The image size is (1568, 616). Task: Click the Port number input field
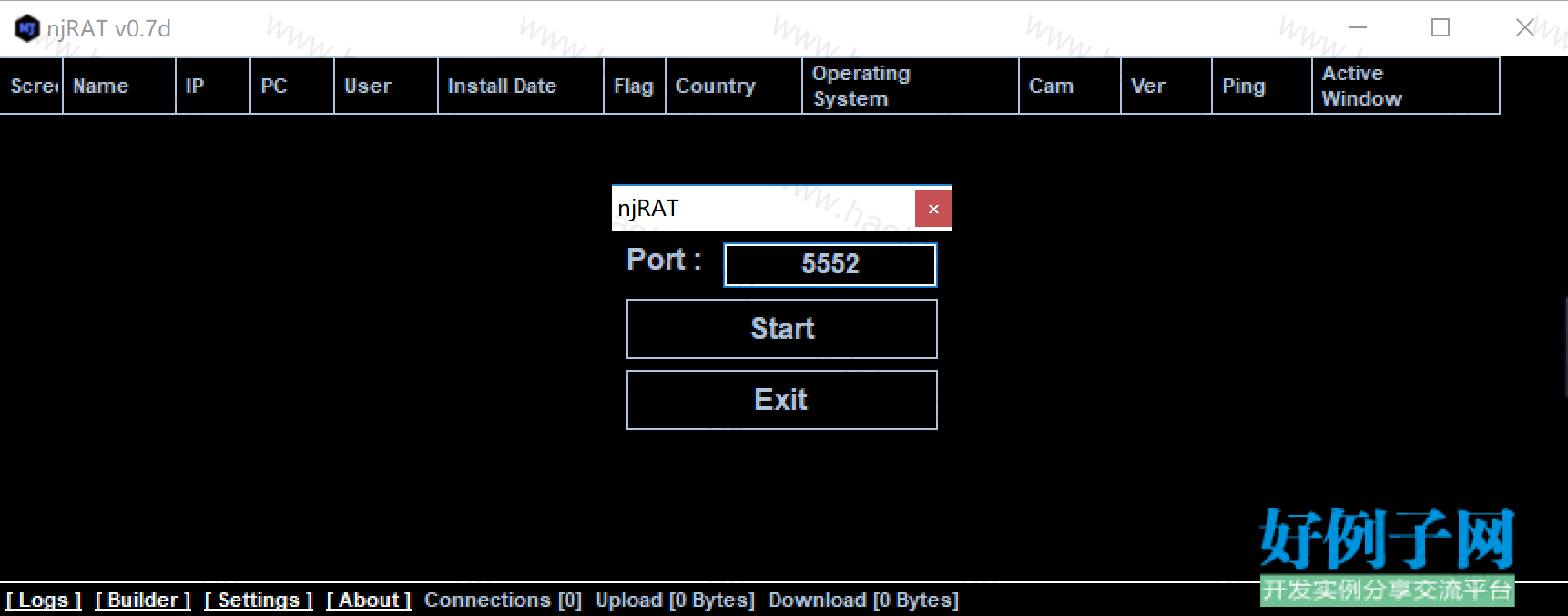[830, 264]
